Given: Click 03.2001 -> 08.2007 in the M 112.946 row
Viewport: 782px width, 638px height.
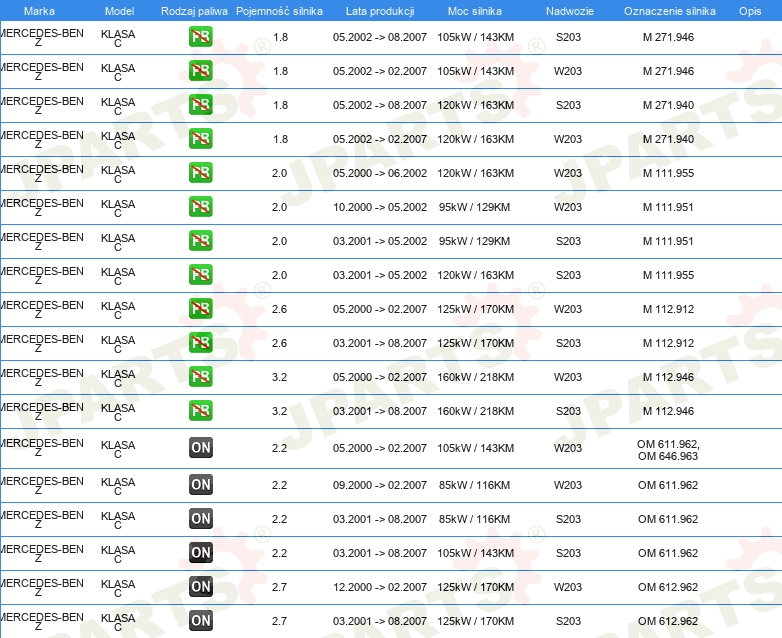Looking at the screenshot, I should tap(380, 411).
